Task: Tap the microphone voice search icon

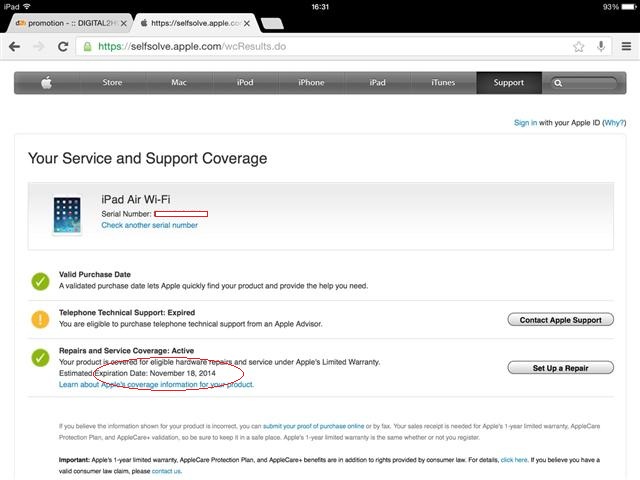Action: [x=601, y=46]
